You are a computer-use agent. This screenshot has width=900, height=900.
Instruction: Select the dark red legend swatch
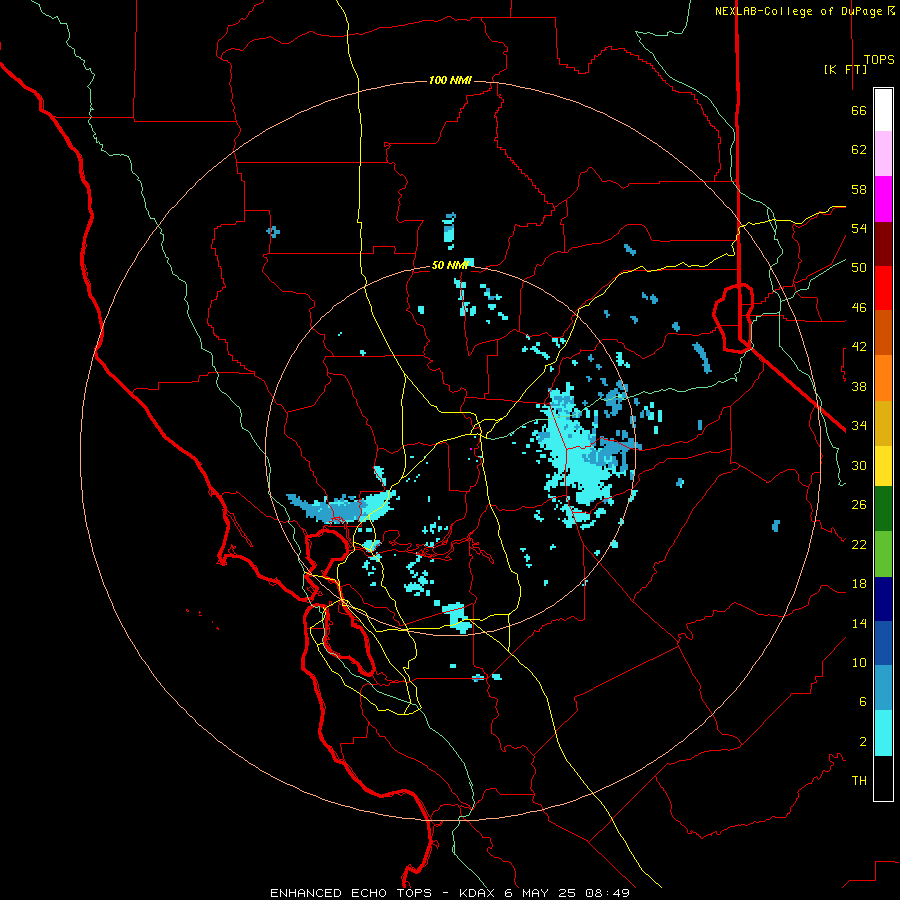883,244
